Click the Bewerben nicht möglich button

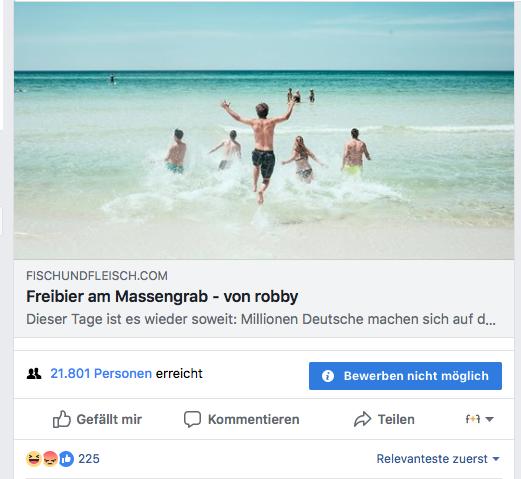click(405, 376)
